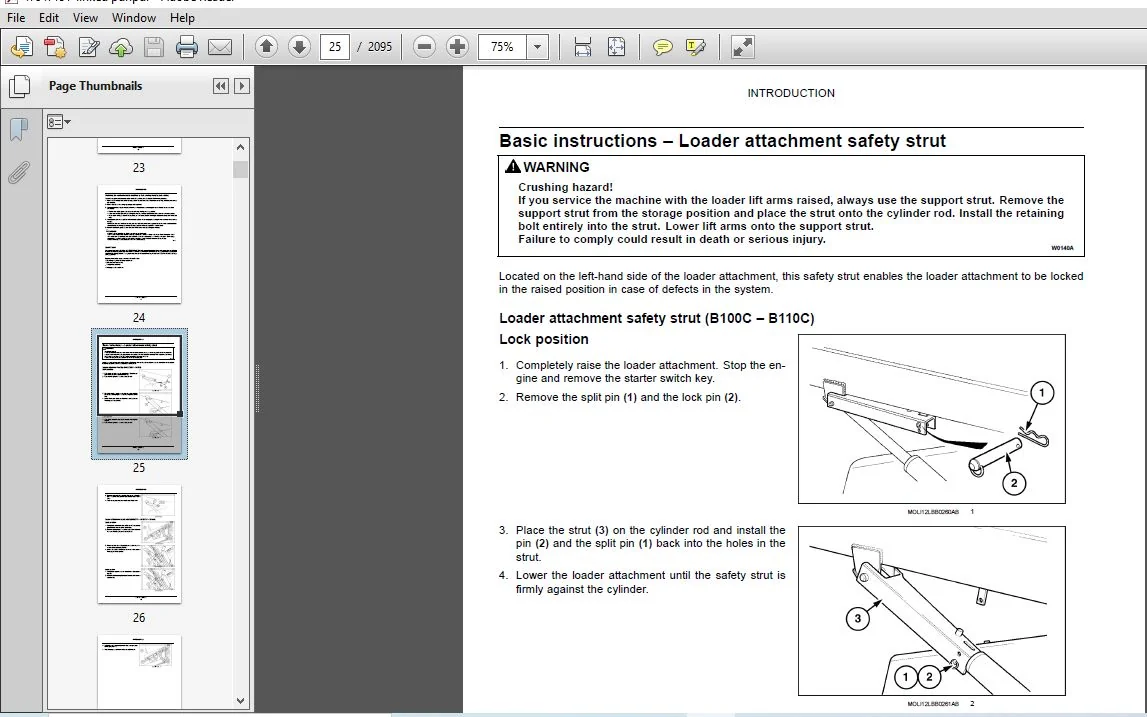Screen dimensions: 1147x717
Task: Click the page number input field
Action: (335, 47)
